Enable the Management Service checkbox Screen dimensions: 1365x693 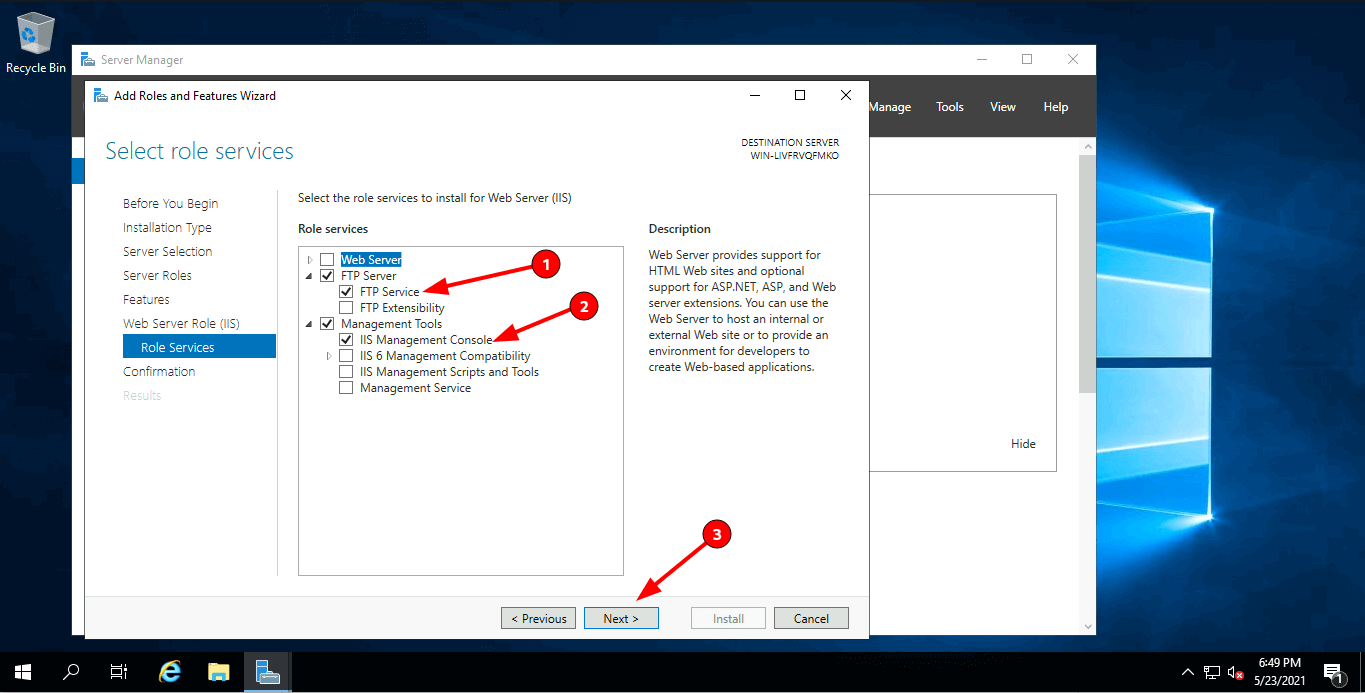(x=346, y=388)
